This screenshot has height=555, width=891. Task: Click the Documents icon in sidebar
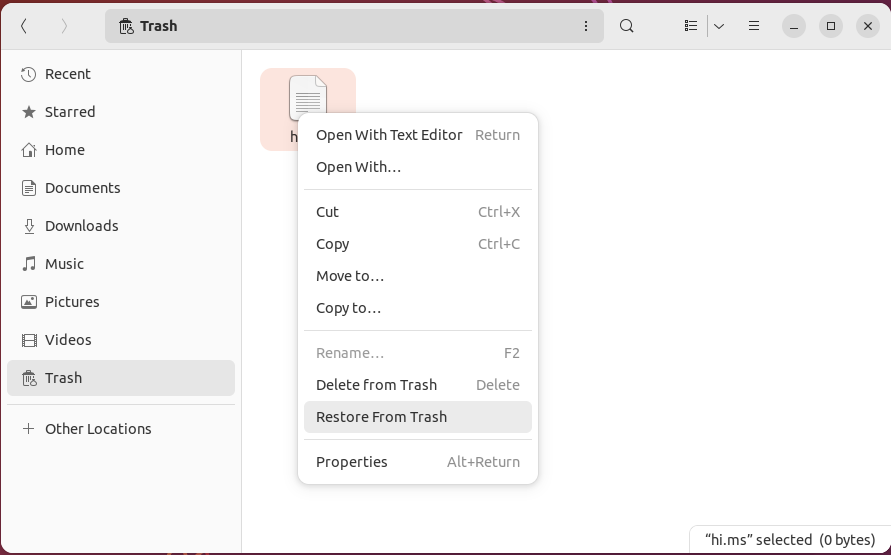click(28, 188)
